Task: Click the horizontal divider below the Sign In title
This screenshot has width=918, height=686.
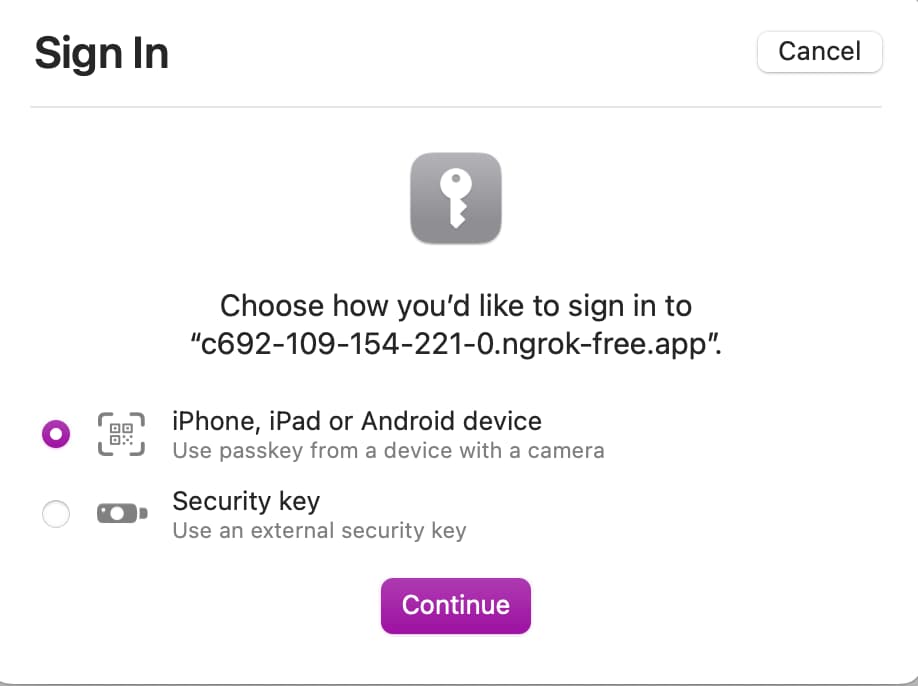Action: click(x=456, y=106)
